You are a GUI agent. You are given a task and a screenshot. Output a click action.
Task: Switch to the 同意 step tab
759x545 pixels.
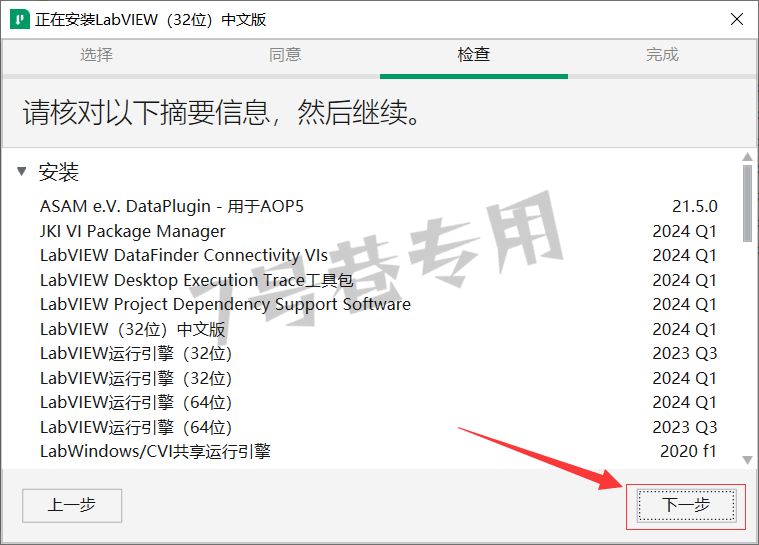pyautogui.click(x=285, y=54)
